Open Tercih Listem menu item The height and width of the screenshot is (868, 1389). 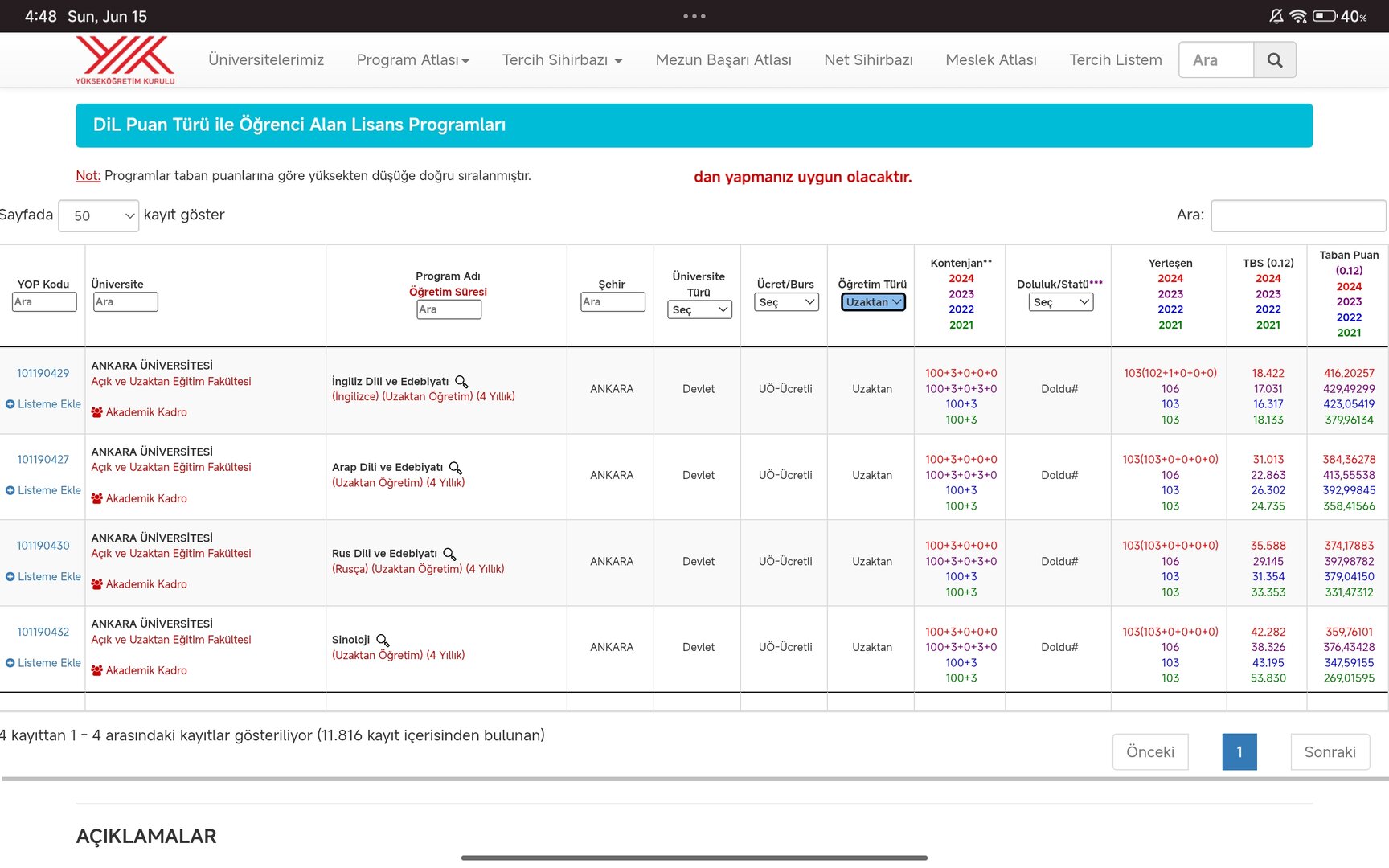pos(1116,59)
